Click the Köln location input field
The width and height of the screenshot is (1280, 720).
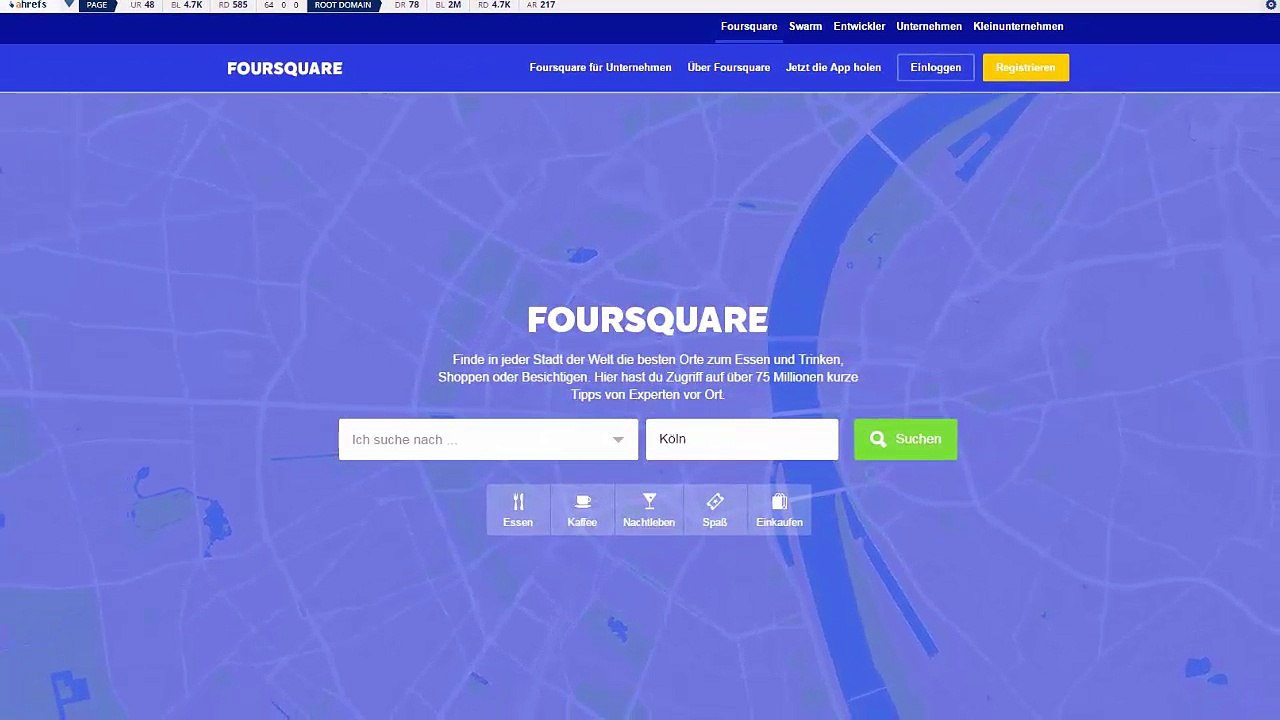coord(742,439)
